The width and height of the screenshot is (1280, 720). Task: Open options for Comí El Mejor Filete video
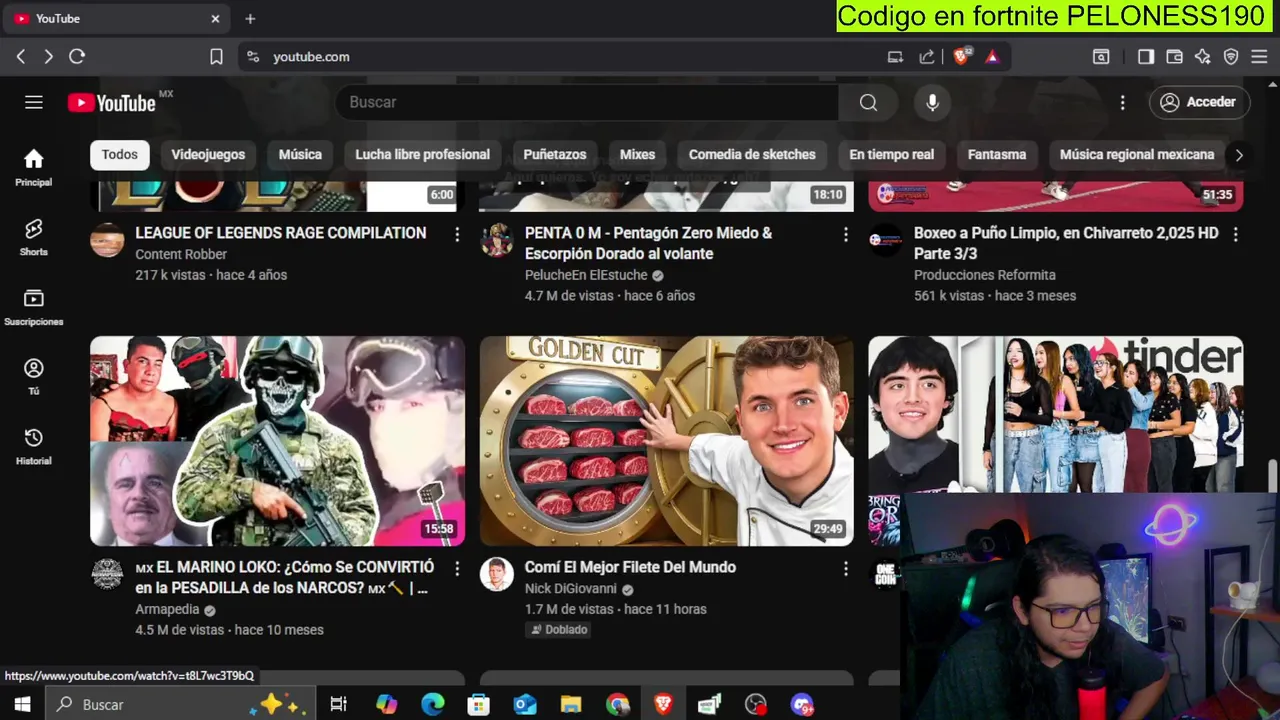pyautogui.click(x=846, y=568)
